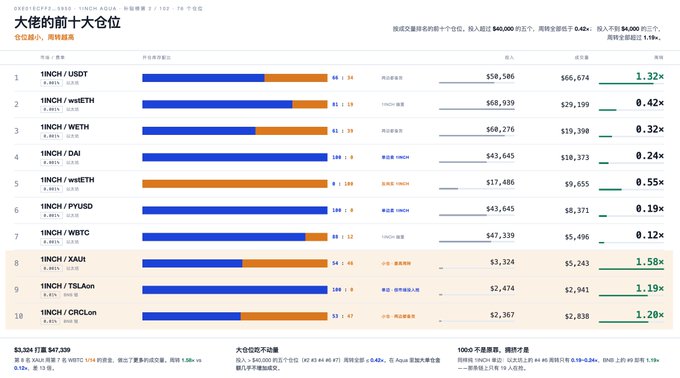
Task: Click the invested amount $60,276
Action: coord(500,129)
